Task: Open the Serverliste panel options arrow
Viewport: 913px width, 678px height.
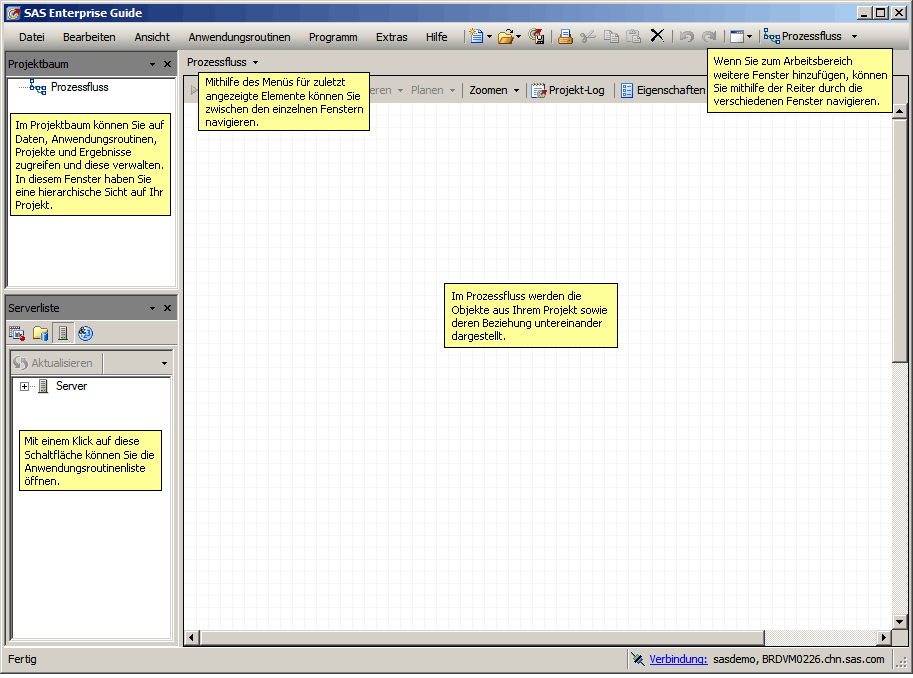Action: point(153,308)
